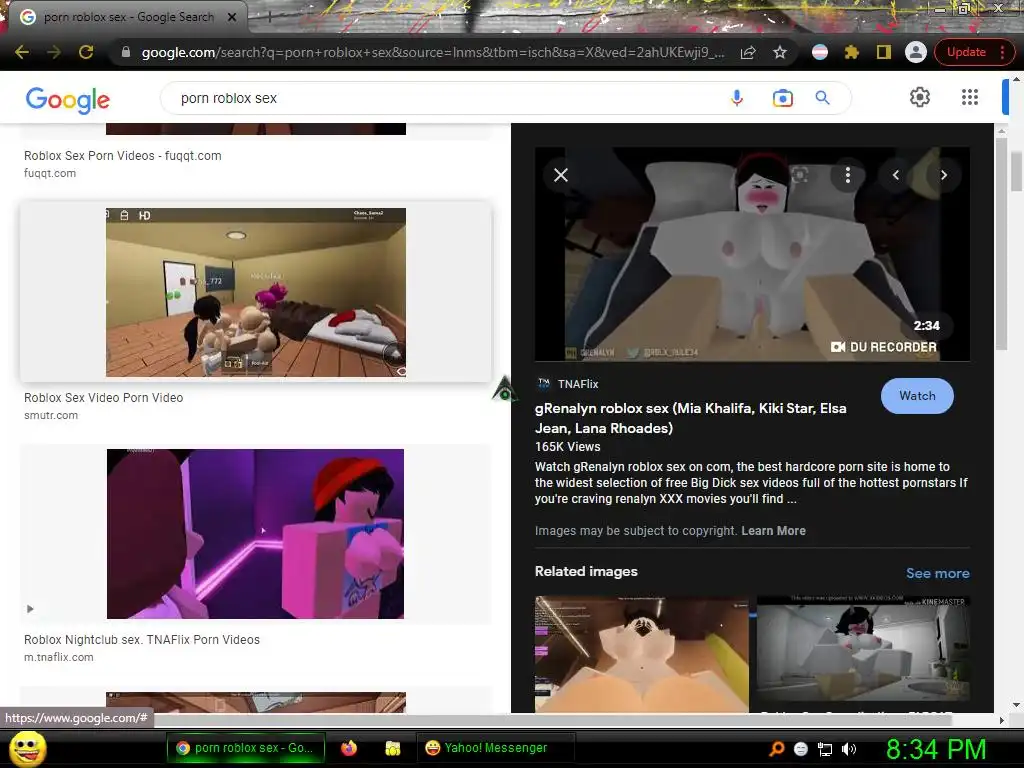This screenshot has width=1024, height=768.
Task: Open the Learn More copyright link
Action: point(773,531)
